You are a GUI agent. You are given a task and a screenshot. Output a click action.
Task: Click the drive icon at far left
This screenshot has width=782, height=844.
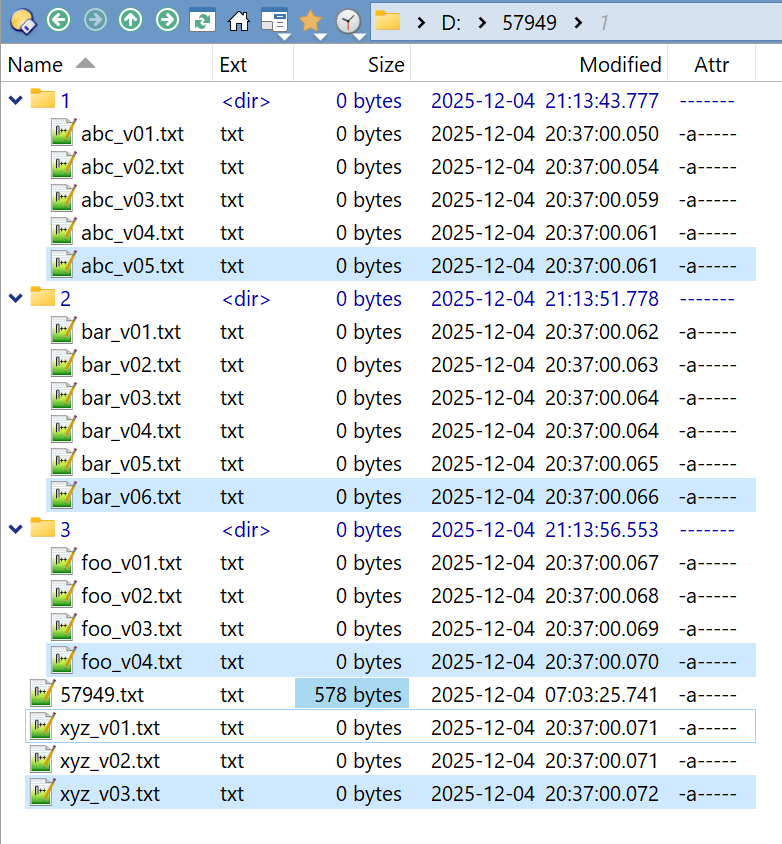click(x=22, y=20)
